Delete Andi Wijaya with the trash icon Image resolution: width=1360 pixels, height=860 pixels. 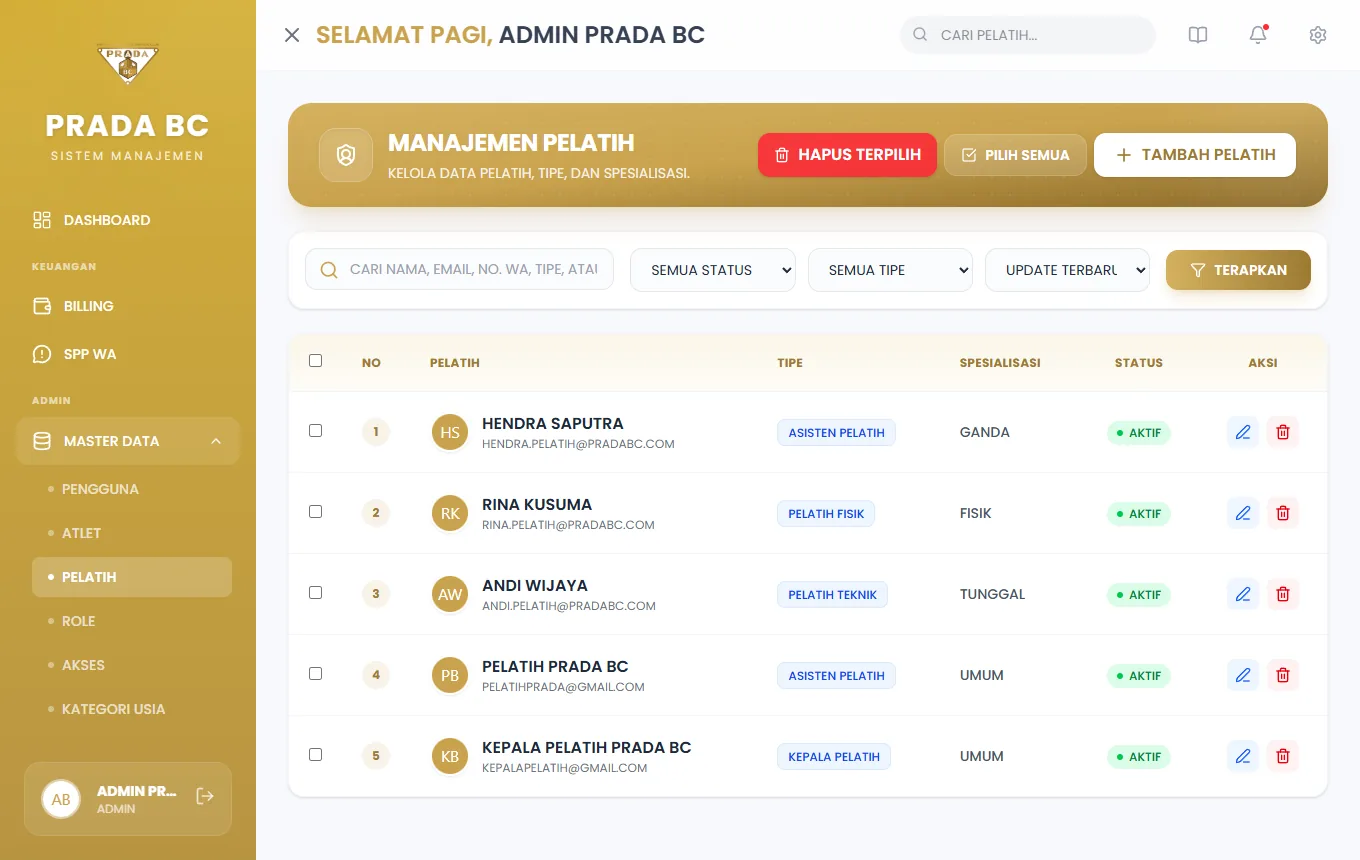[x=1283, y=594]
